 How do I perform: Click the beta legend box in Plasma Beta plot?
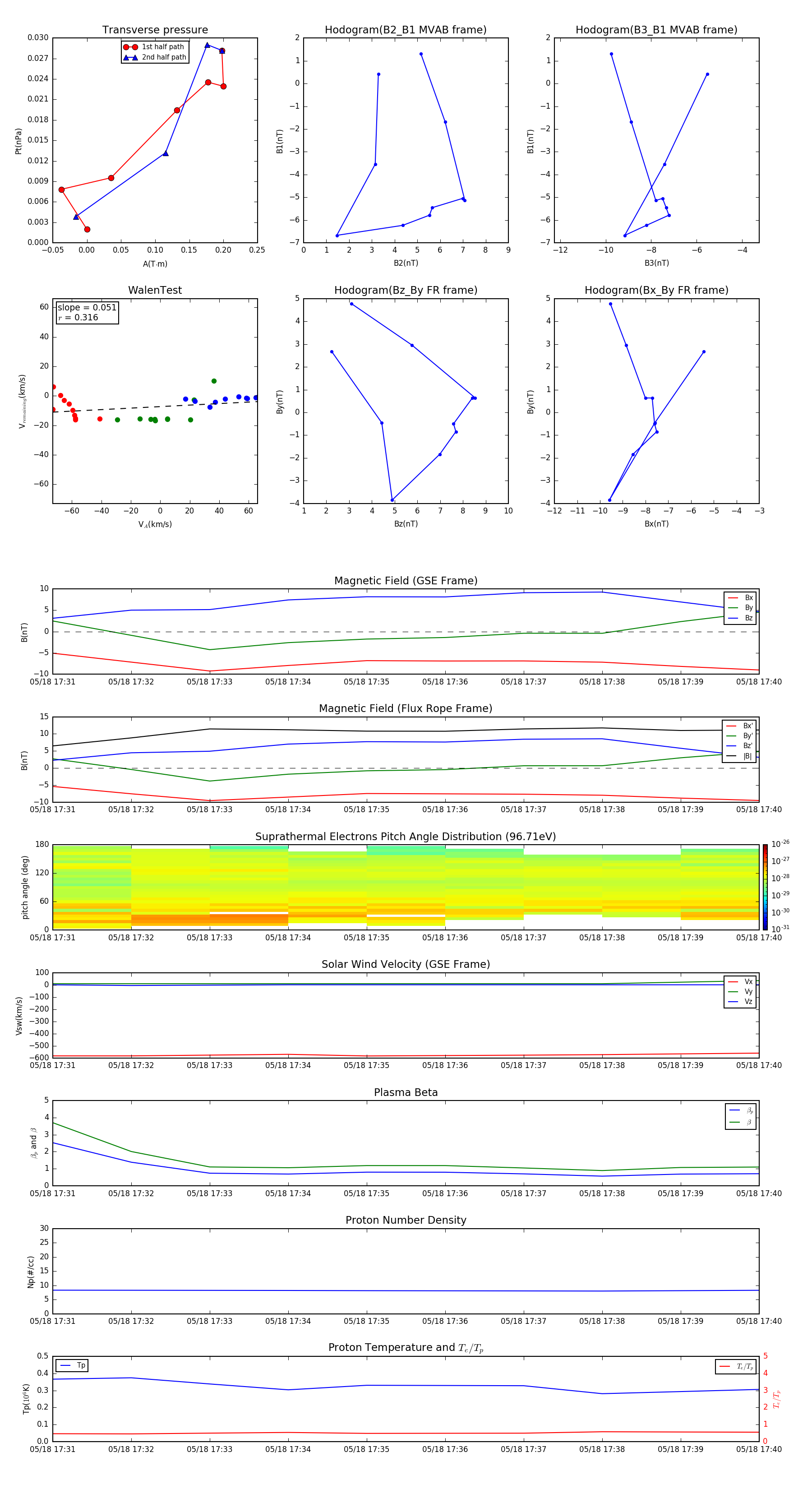(x=741, y=1116)
